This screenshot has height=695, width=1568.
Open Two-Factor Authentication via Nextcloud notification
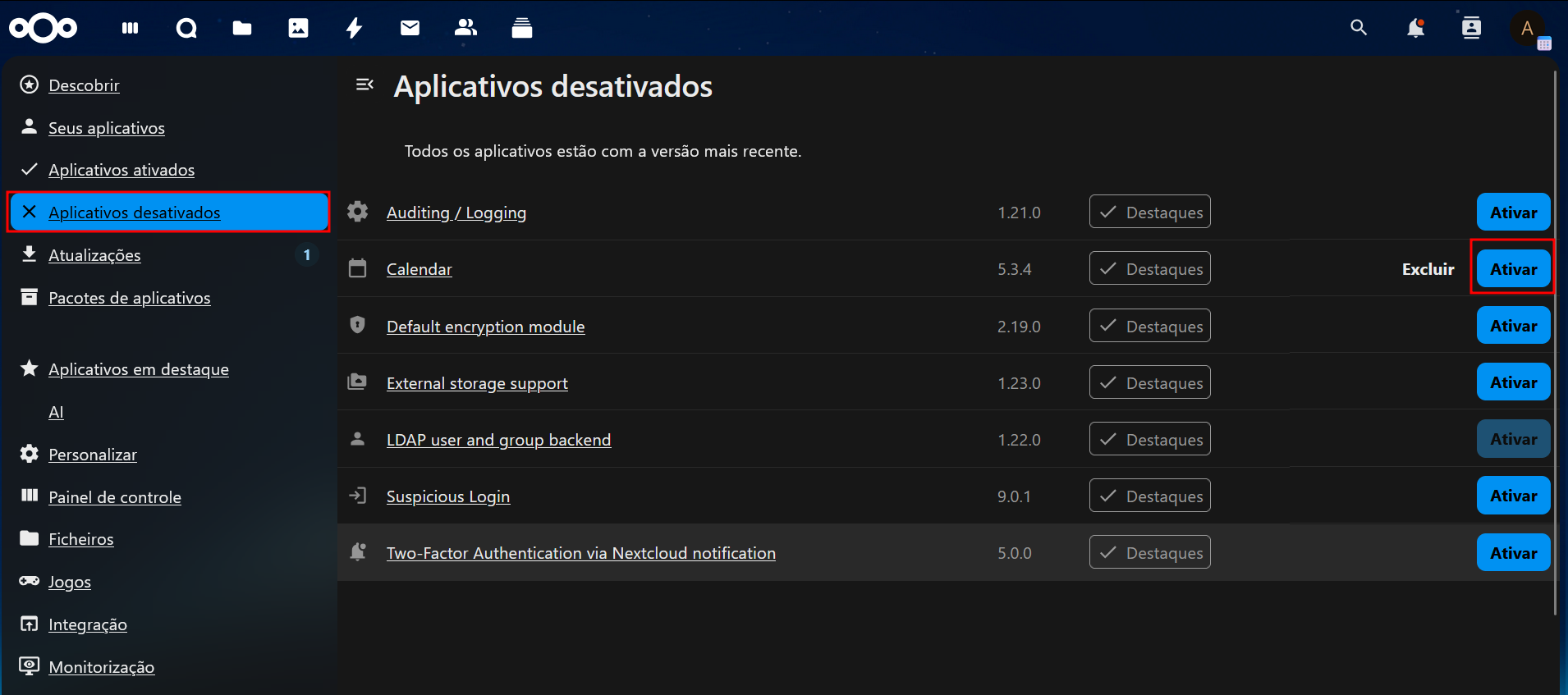pyautogui.click(x=581, y=553)
